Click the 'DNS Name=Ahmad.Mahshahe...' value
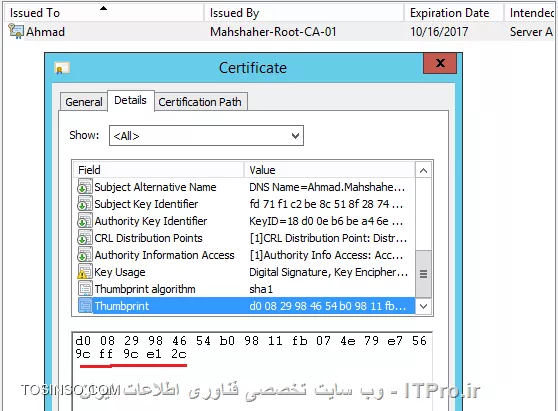This screenshot has width=558, height=411. coord(327,187)
